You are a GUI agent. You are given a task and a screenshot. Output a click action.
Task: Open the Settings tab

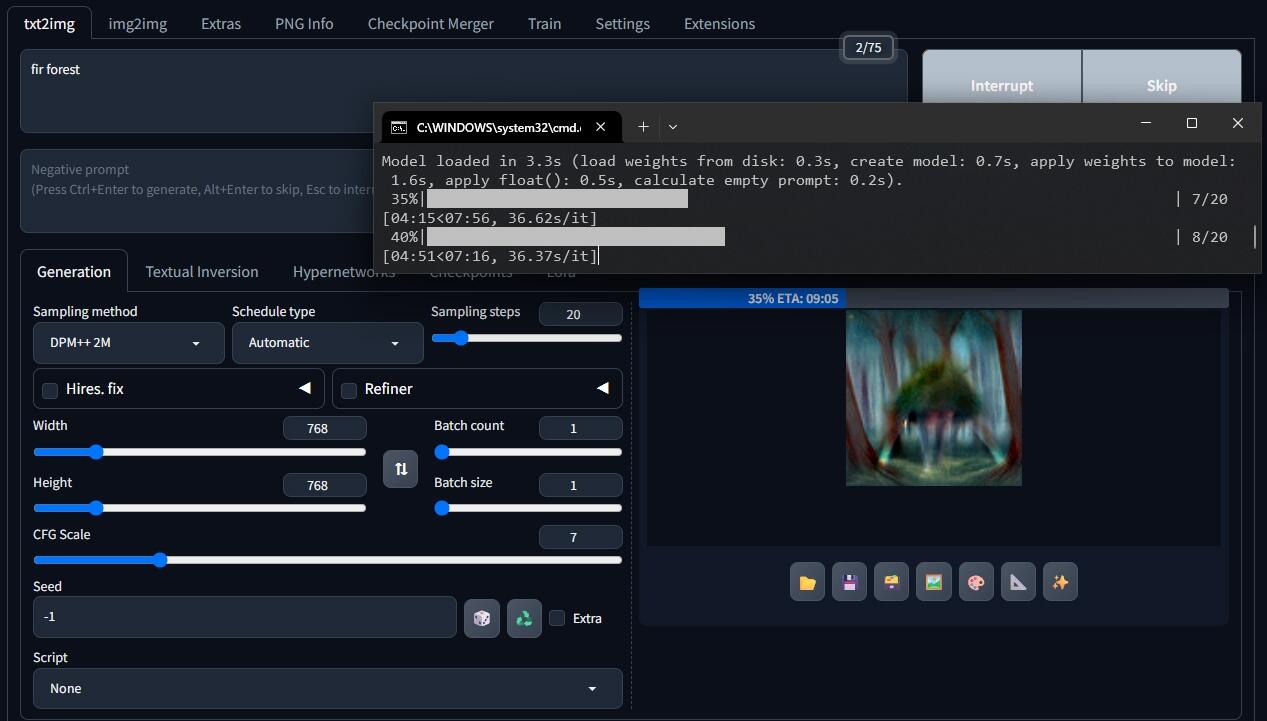pyautogui.click(x=622, y=23)
